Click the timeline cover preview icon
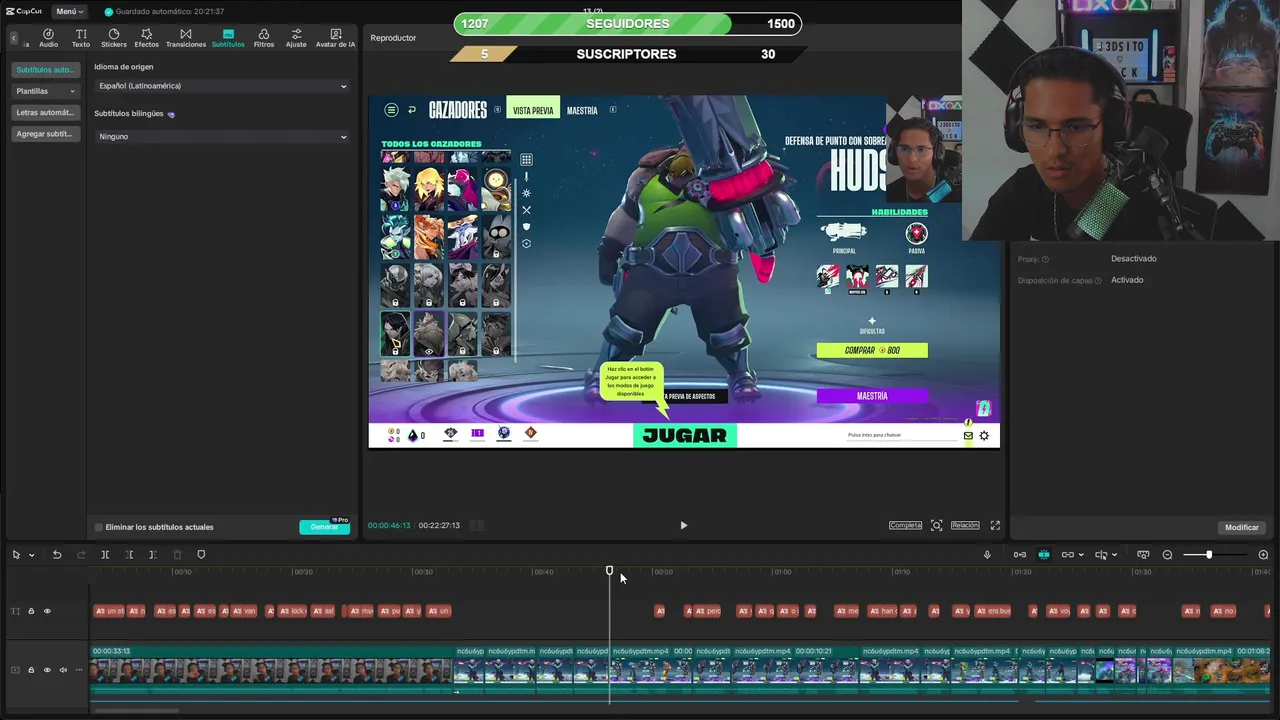The image size is (1280, 720). [x=1143, y=554]
